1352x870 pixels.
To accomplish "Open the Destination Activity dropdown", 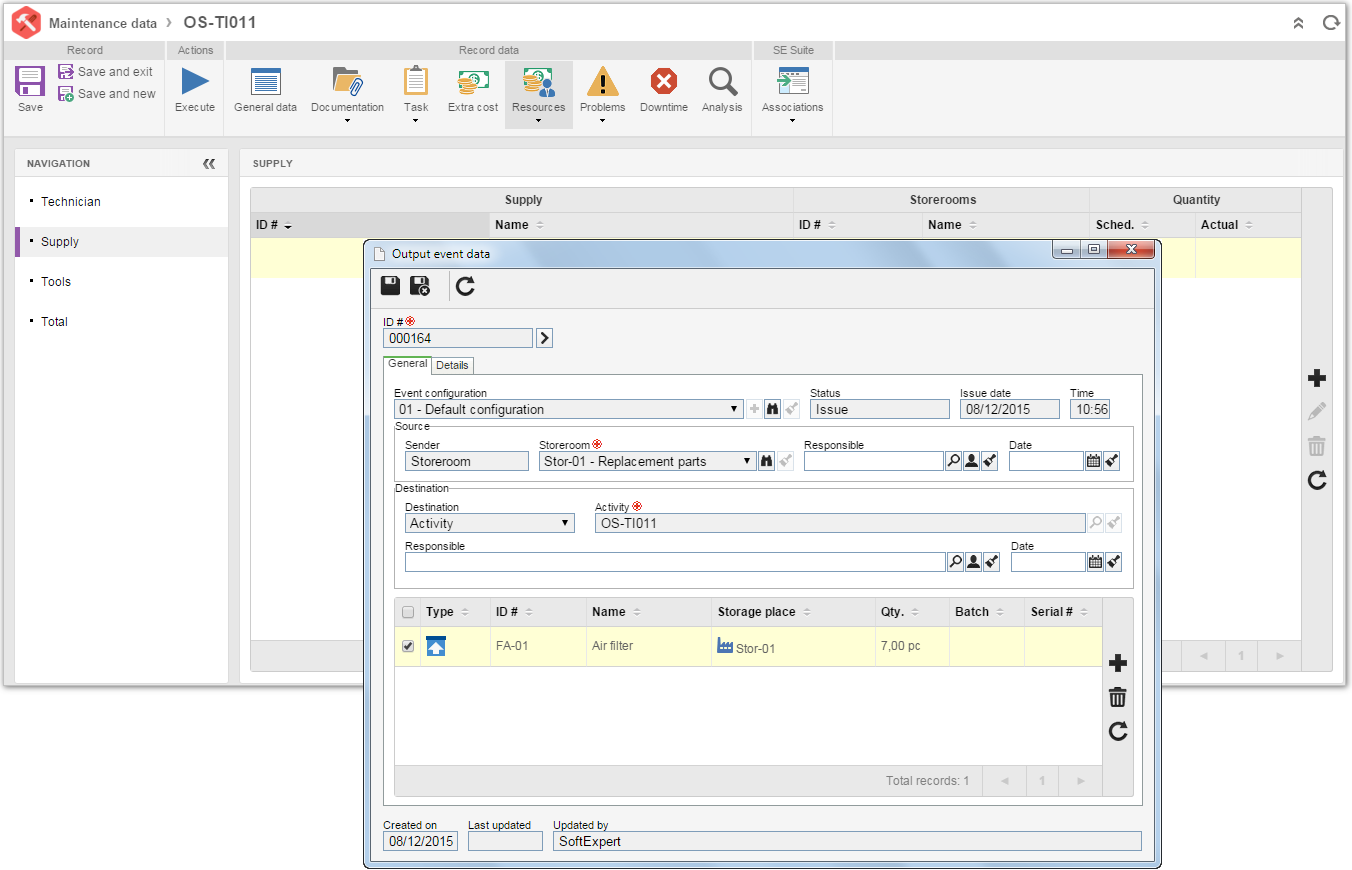I will click(565, 523).
